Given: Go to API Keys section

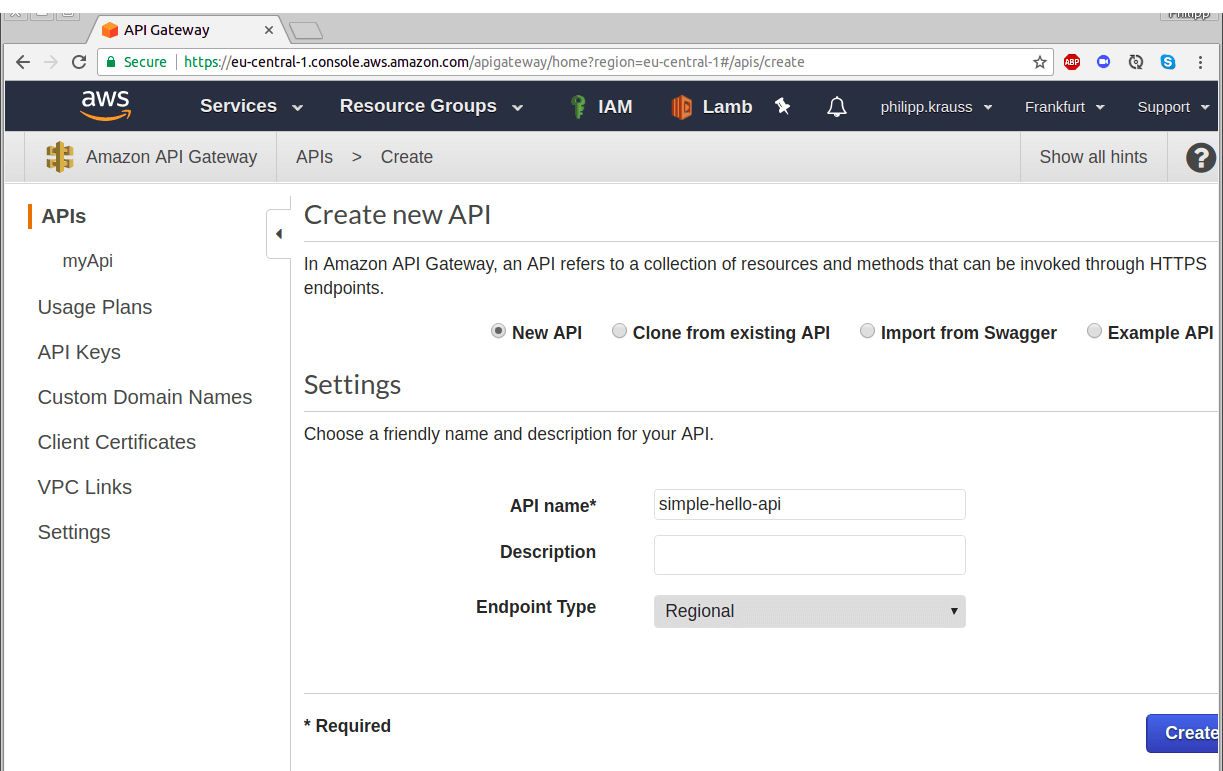Looking at the screenshot, I should (79, 352).
